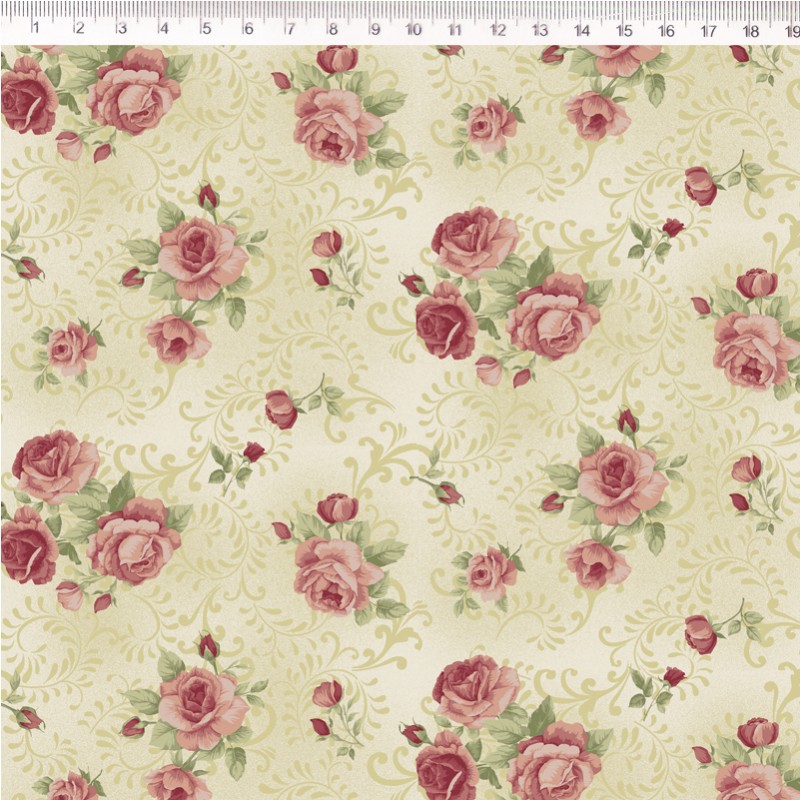This screenshot has height=800, width=800.
Task: Click the ruler number "17"
Action: click(708, 32)
